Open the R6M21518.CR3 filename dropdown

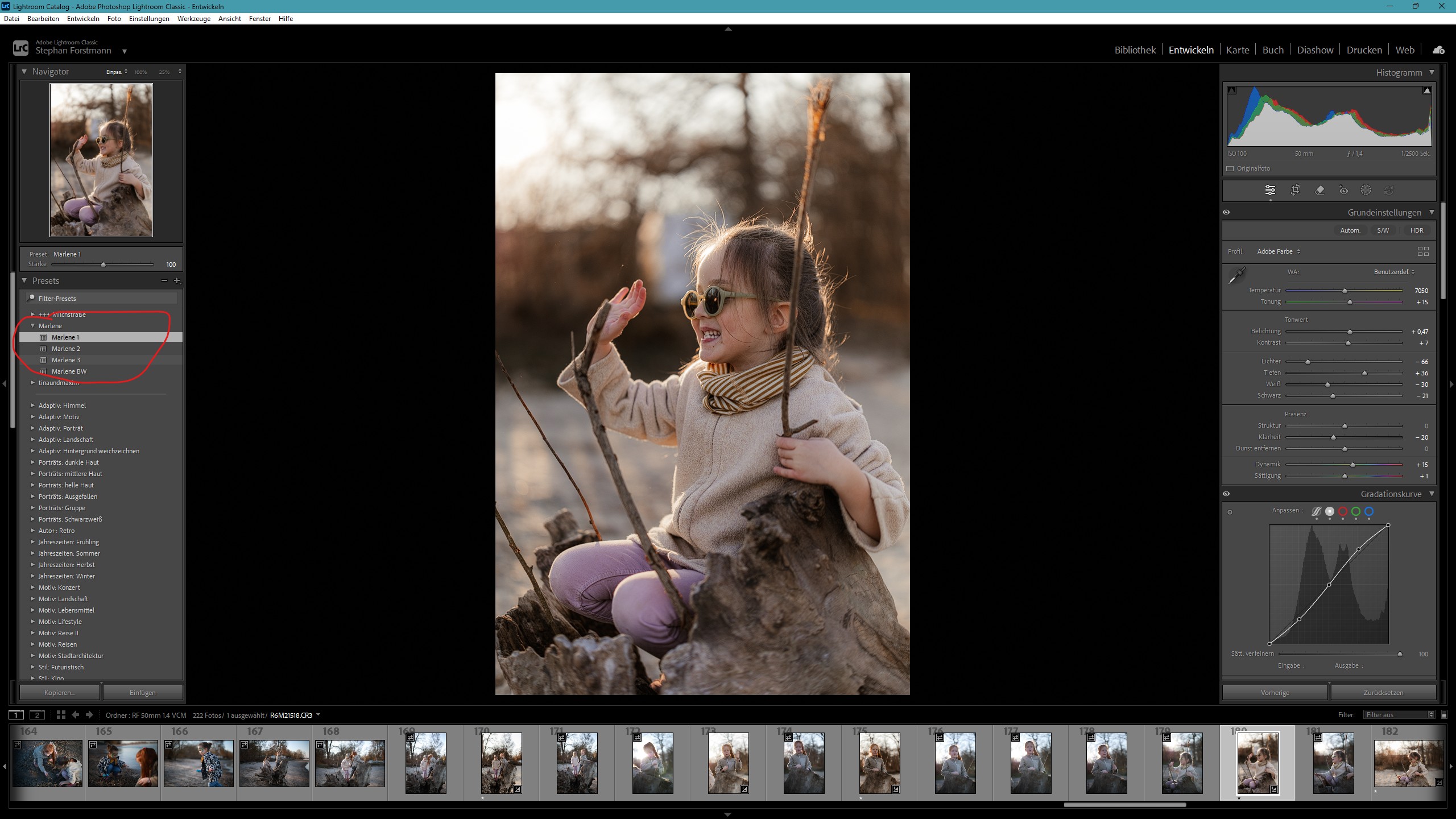(x=318, y=715)
